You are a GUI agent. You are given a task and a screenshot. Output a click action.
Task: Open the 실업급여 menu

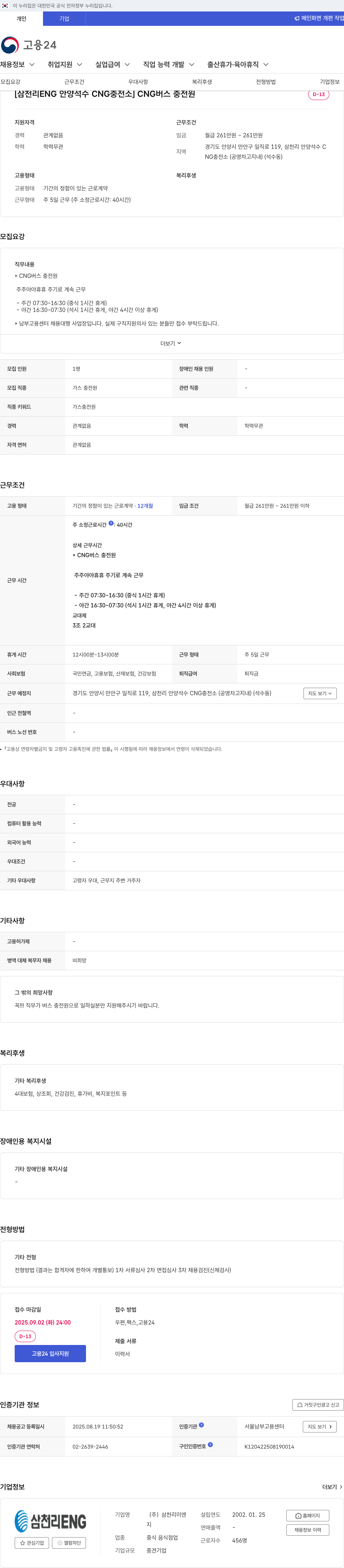click(113, 65)
